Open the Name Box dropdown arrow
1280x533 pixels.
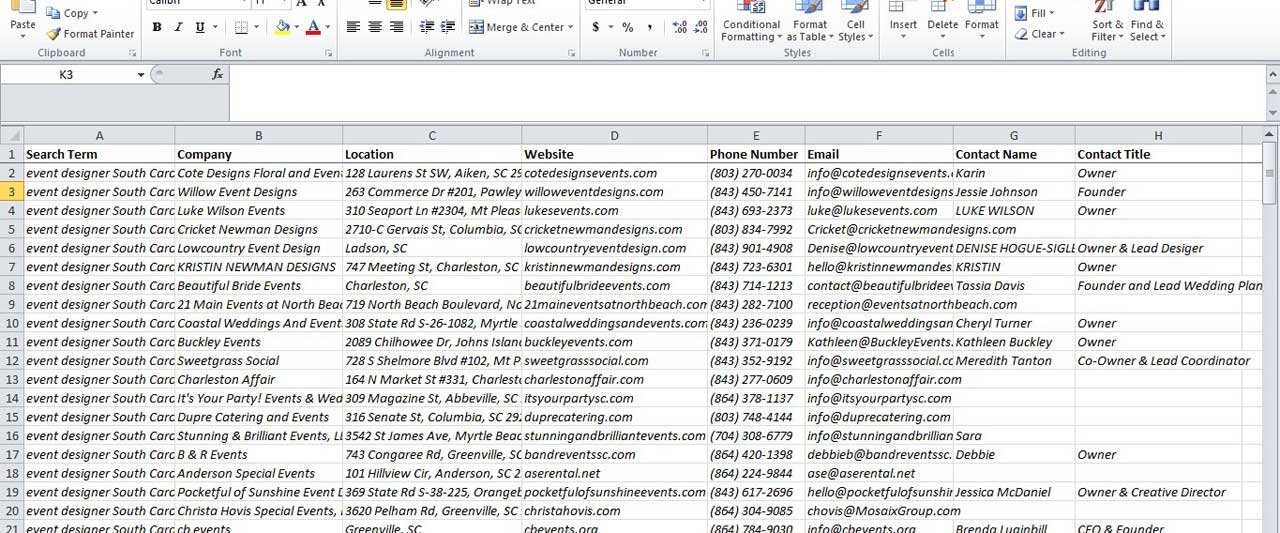pos(141,75)
